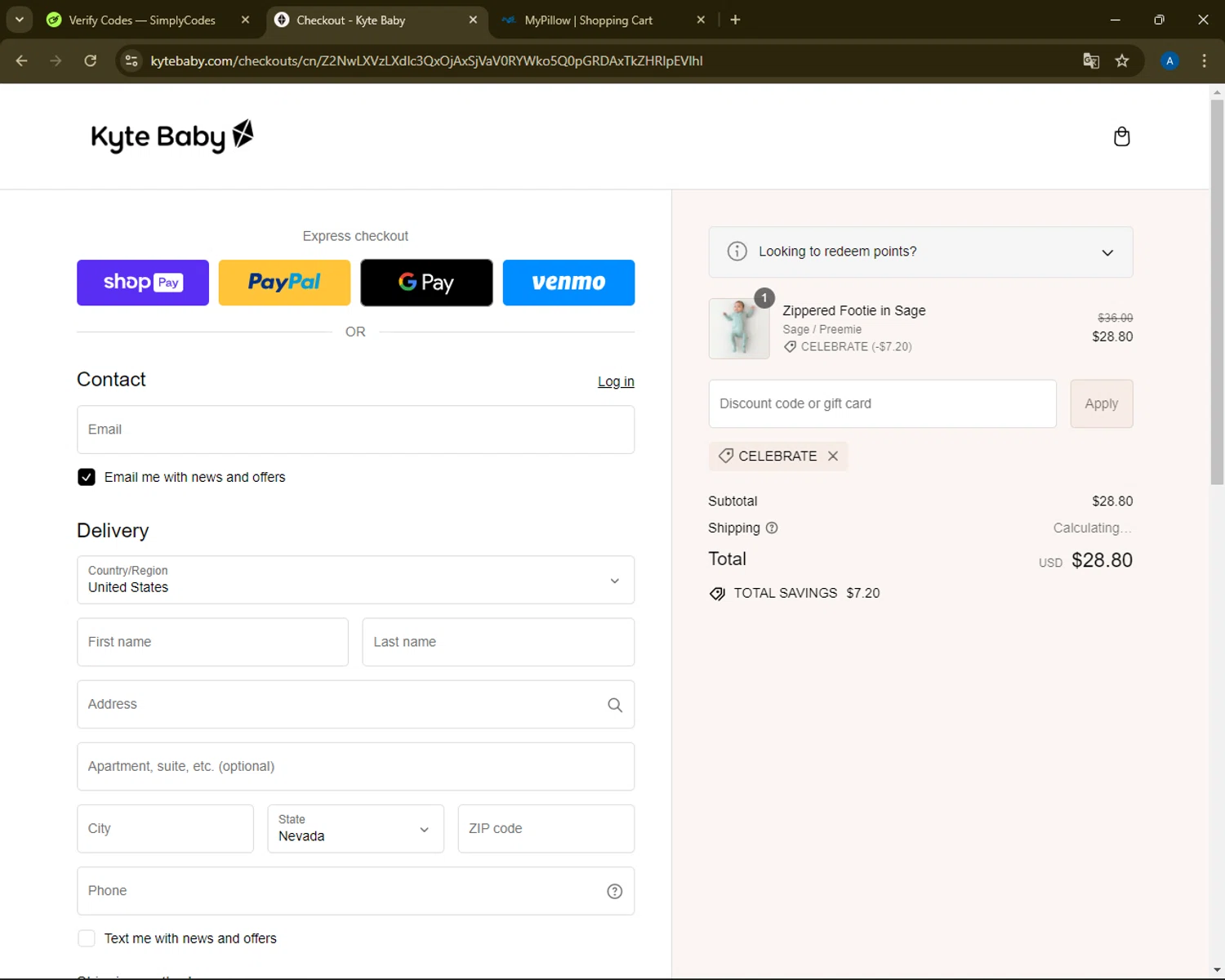Click the Zippered Footie product thumbnail

[739, 328]
